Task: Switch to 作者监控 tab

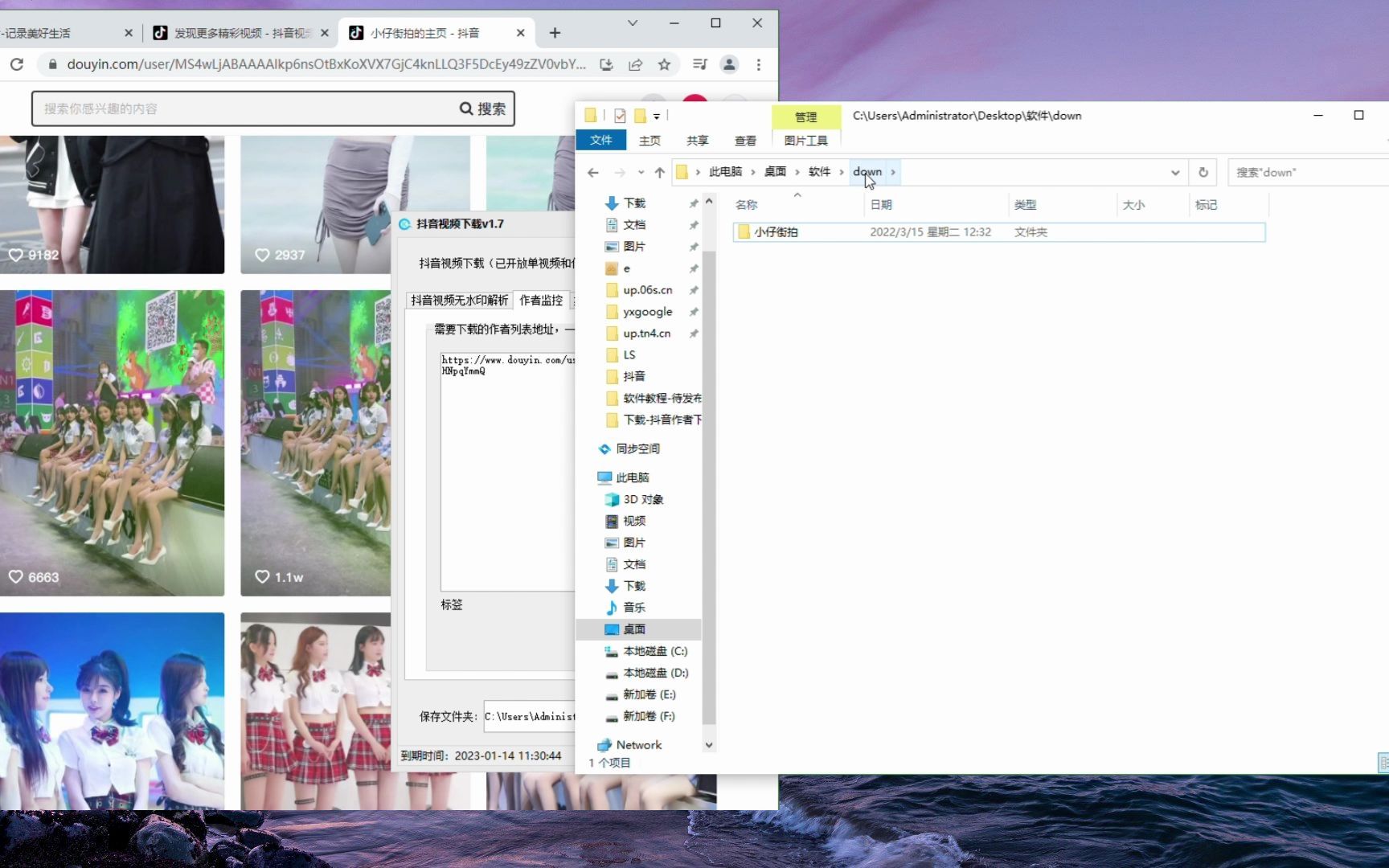Action: coord(541,300)
